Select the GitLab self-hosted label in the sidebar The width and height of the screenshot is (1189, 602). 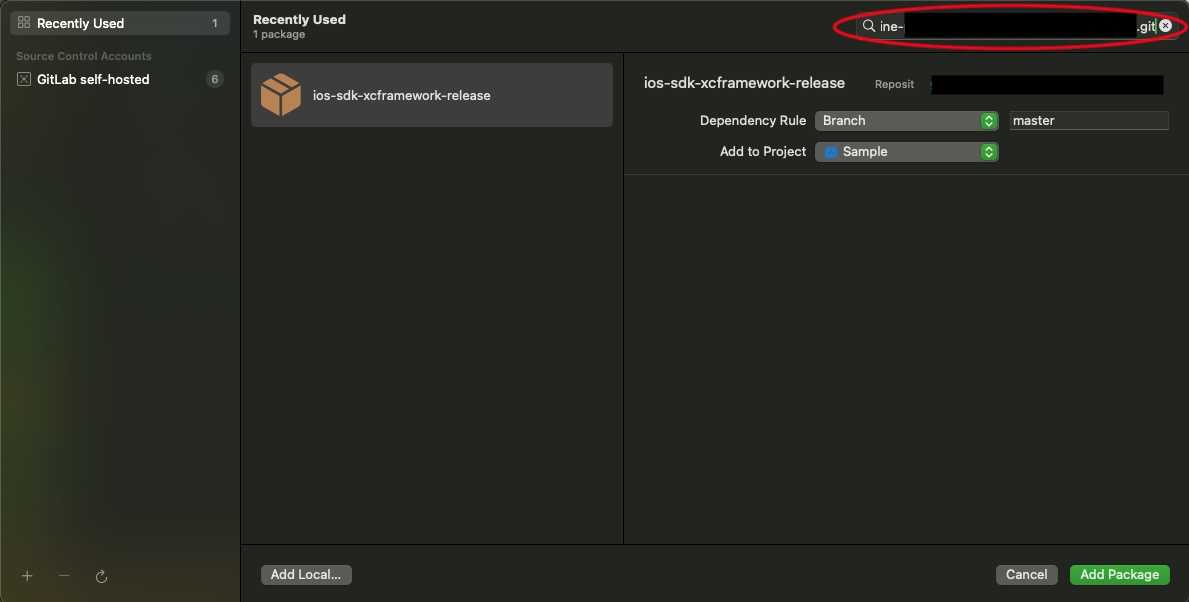[x=93, y=79]
